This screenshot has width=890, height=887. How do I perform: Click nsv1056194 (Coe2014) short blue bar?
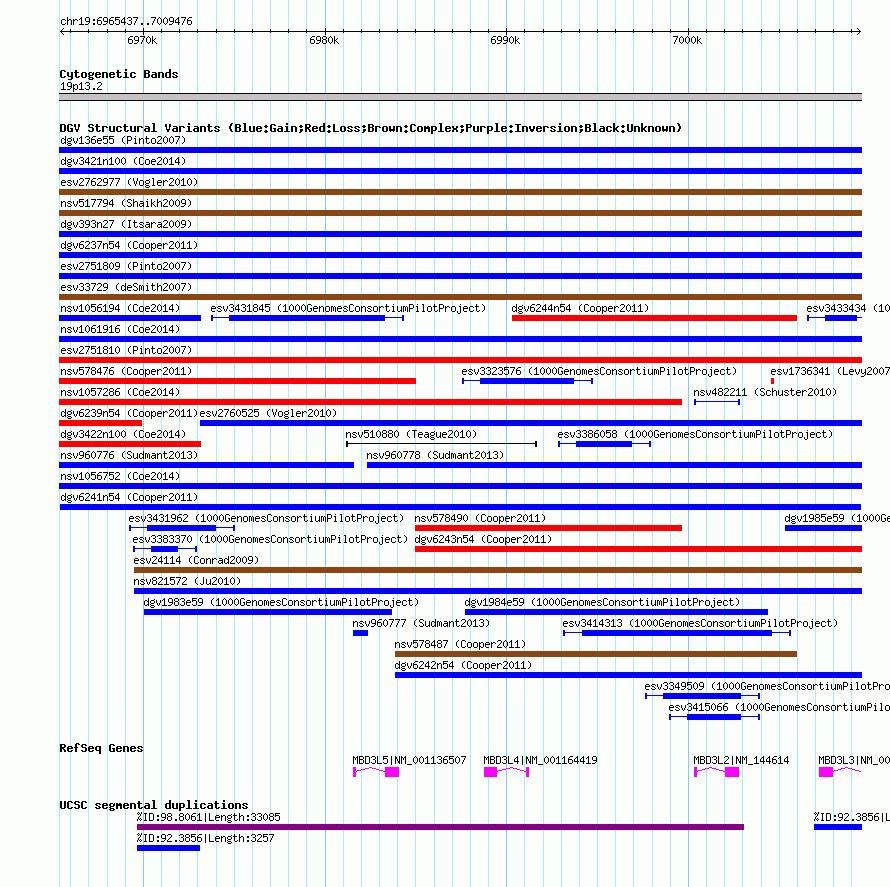(x=130, y=318)
